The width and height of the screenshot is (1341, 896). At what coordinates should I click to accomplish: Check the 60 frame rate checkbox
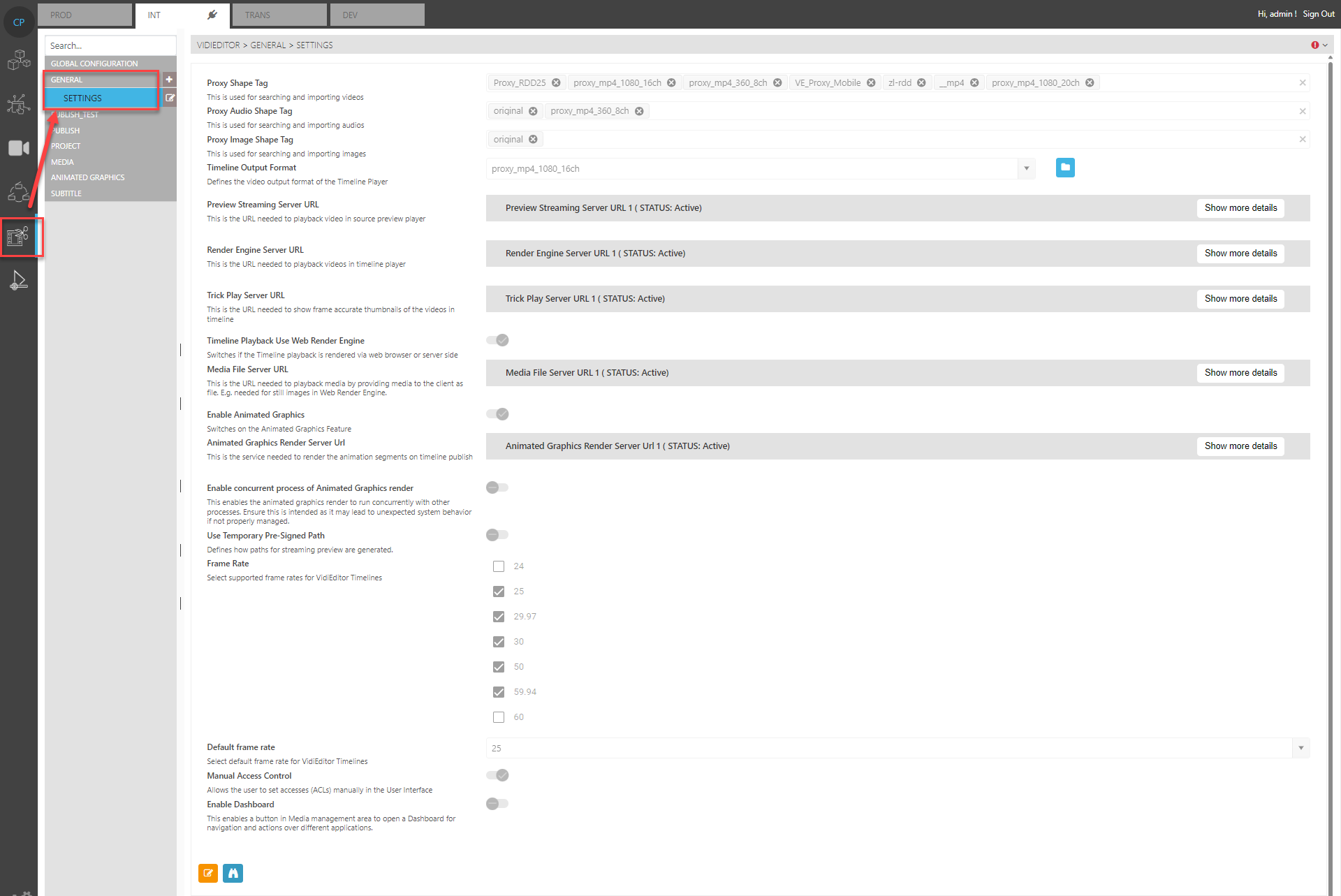pos(498,717)
